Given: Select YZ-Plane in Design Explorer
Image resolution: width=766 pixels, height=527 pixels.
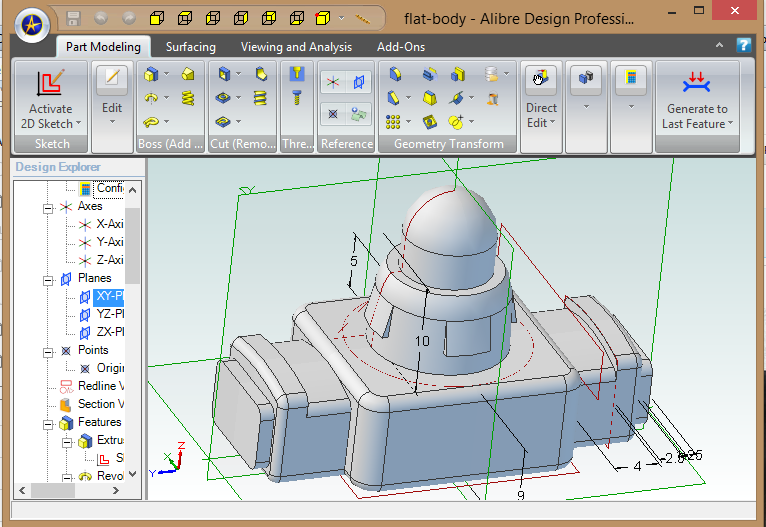Looking at the screenshot, I should 101,314.
